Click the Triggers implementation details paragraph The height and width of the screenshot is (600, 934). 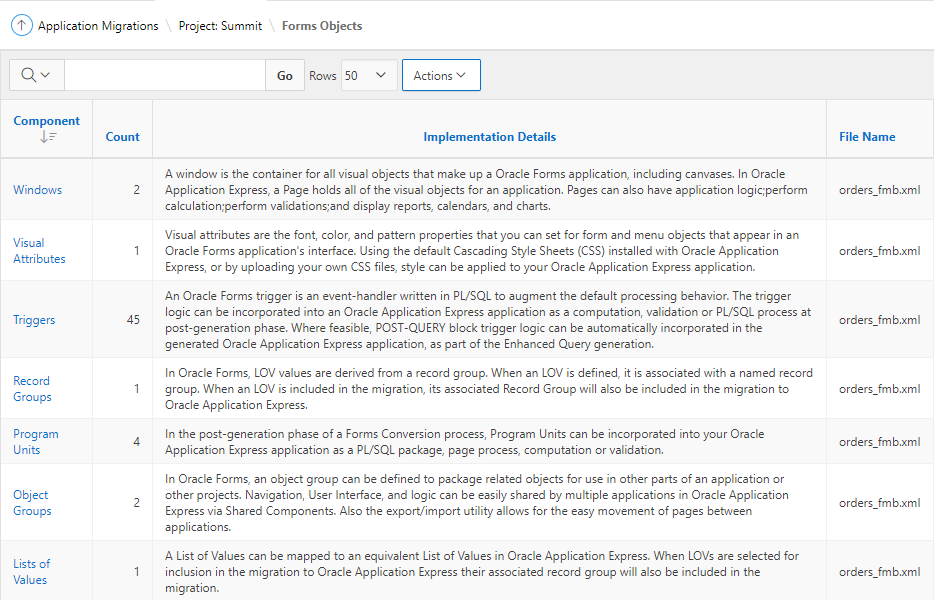pyautogui.click(x=488, y=320)
